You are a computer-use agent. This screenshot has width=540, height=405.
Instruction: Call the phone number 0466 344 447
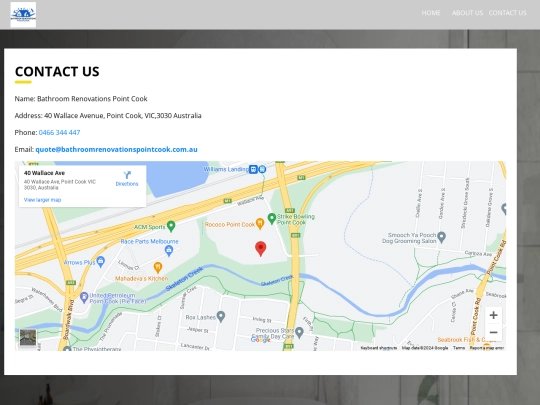click(x=59, y=133)
